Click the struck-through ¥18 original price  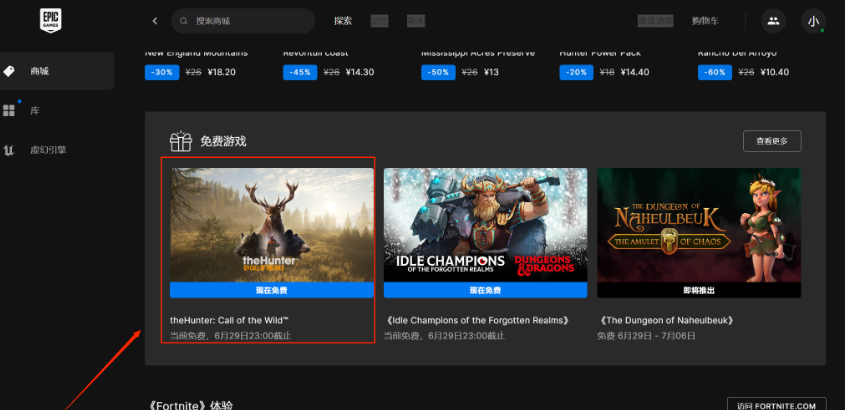(x=607, y=72)
